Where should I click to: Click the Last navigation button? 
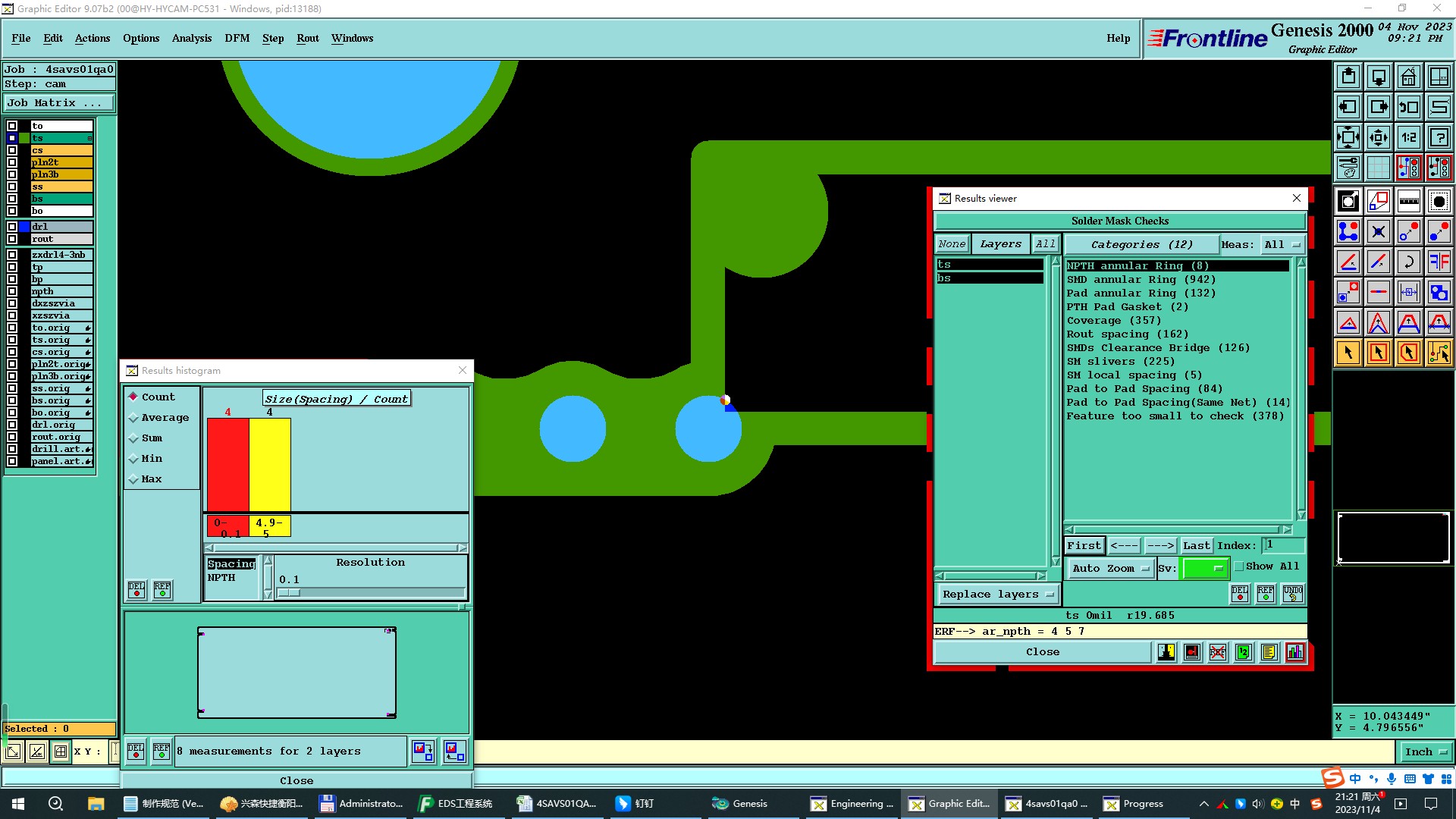click(x=1196, y=545)
